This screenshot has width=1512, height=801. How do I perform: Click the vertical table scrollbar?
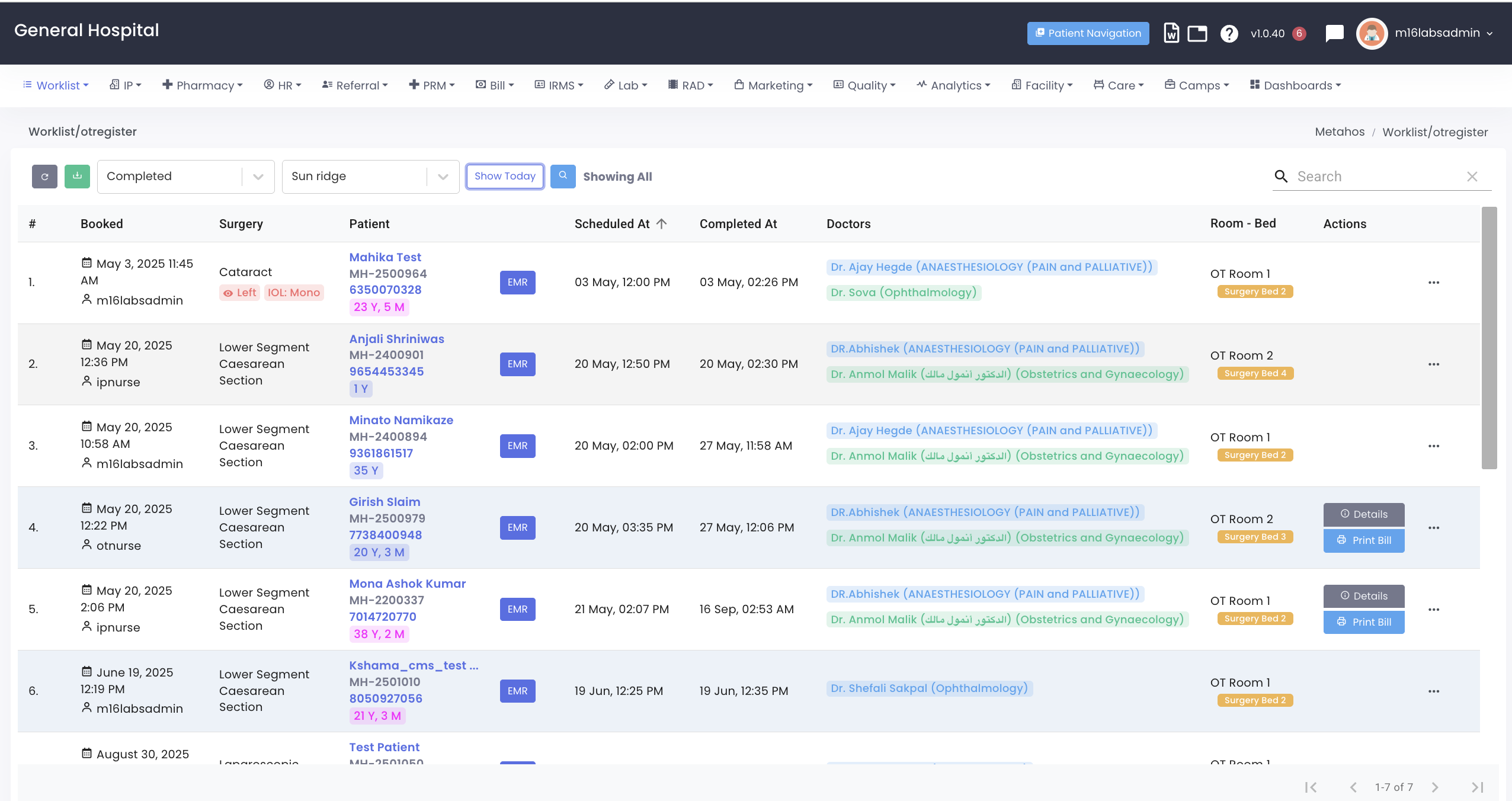click(1489, 338)
